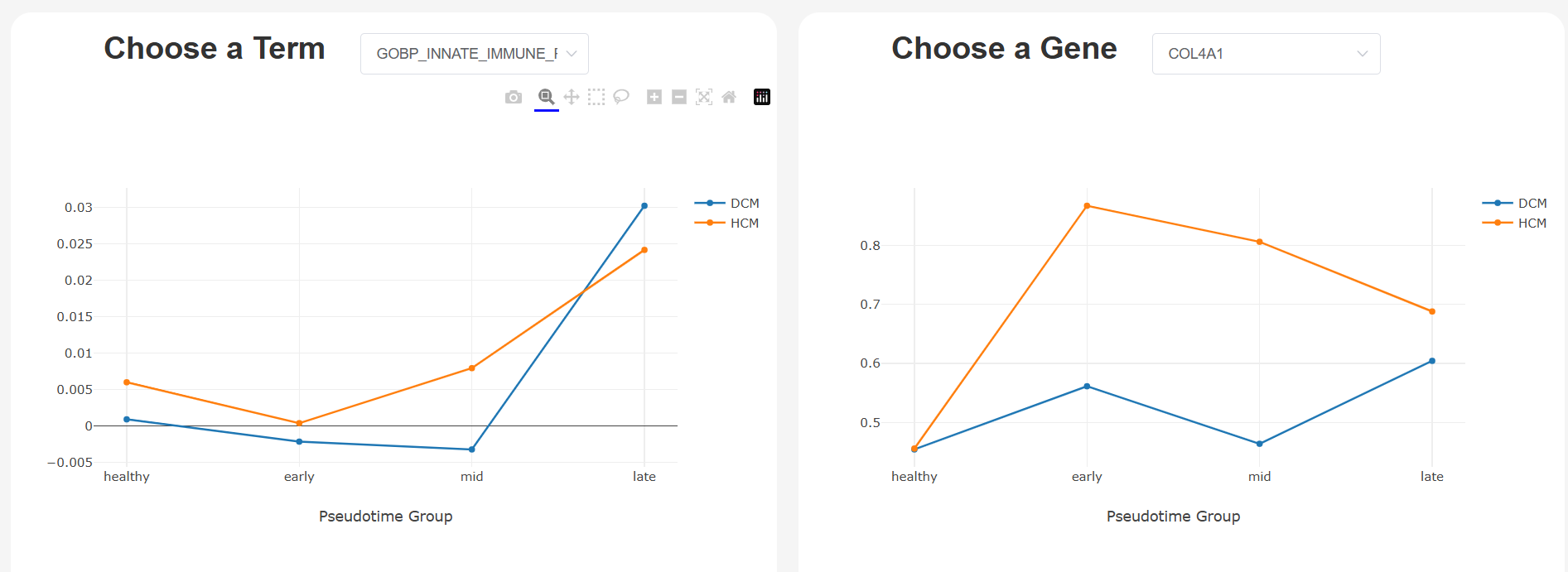Open the Plotly logo link

coord(762,98)
